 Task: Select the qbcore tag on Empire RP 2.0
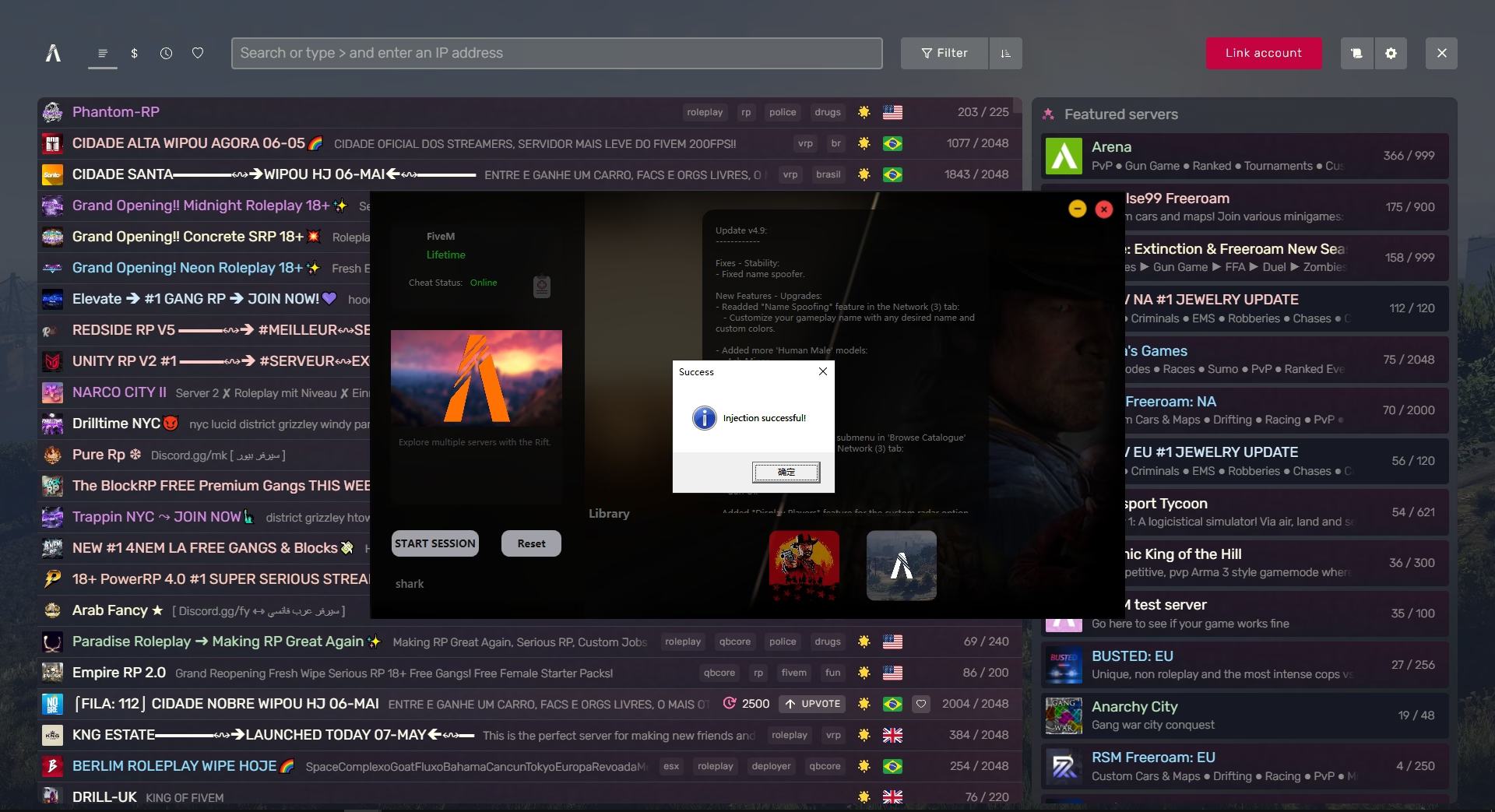(x=719, y=673)
